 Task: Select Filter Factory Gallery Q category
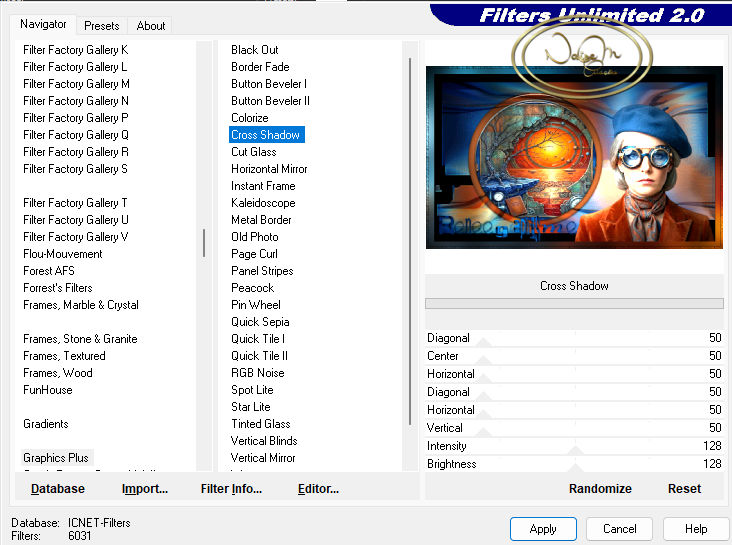76,134
